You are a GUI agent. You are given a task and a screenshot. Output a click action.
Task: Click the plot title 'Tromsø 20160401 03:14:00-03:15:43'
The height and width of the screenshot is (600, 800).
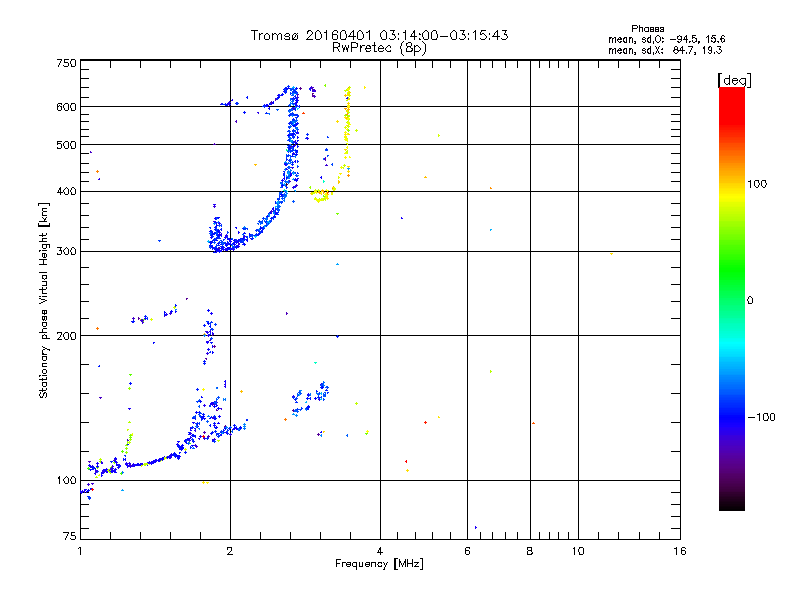pos(379,35)
